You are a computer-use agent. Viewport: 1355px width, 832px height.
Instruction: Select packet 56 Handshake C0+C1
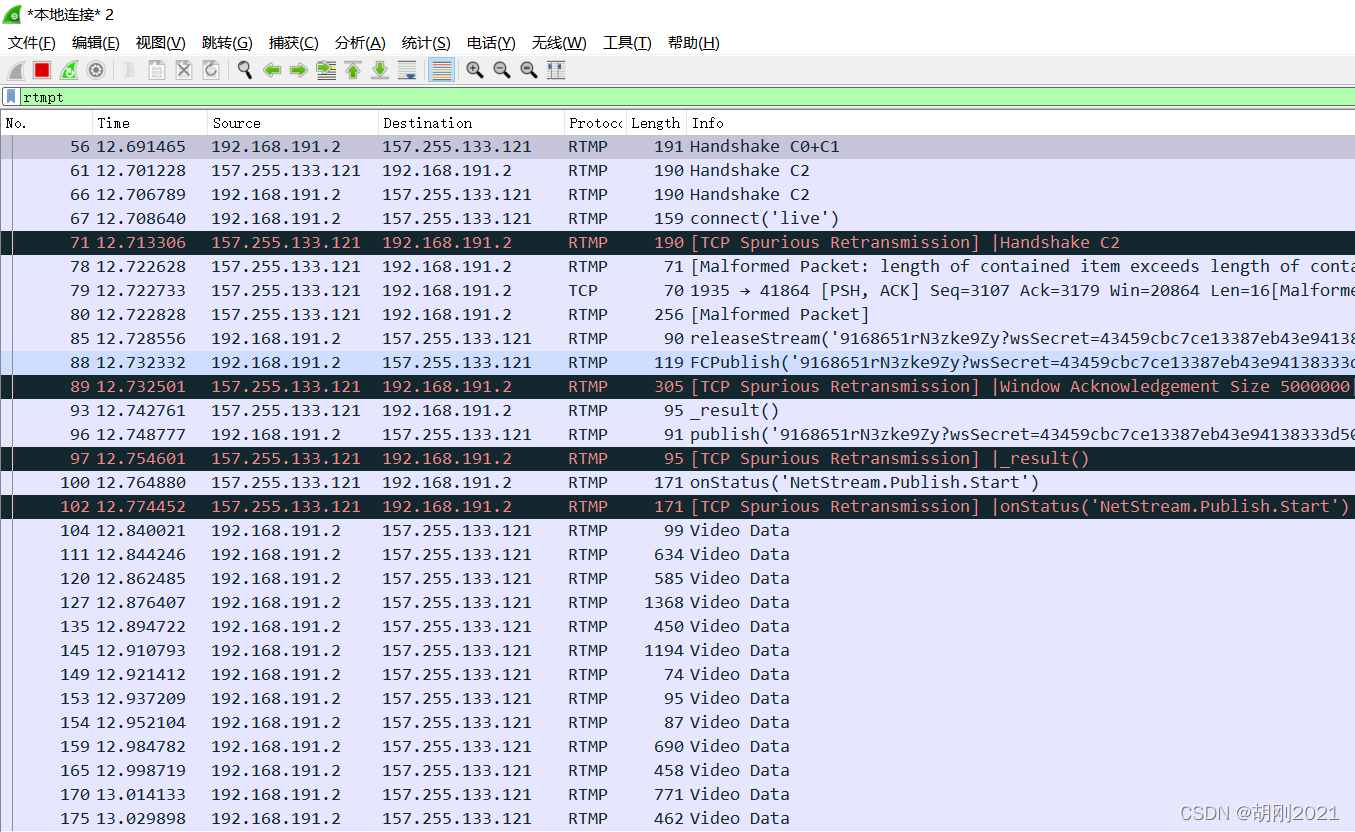pyautogui.click(x=677, y=147)
